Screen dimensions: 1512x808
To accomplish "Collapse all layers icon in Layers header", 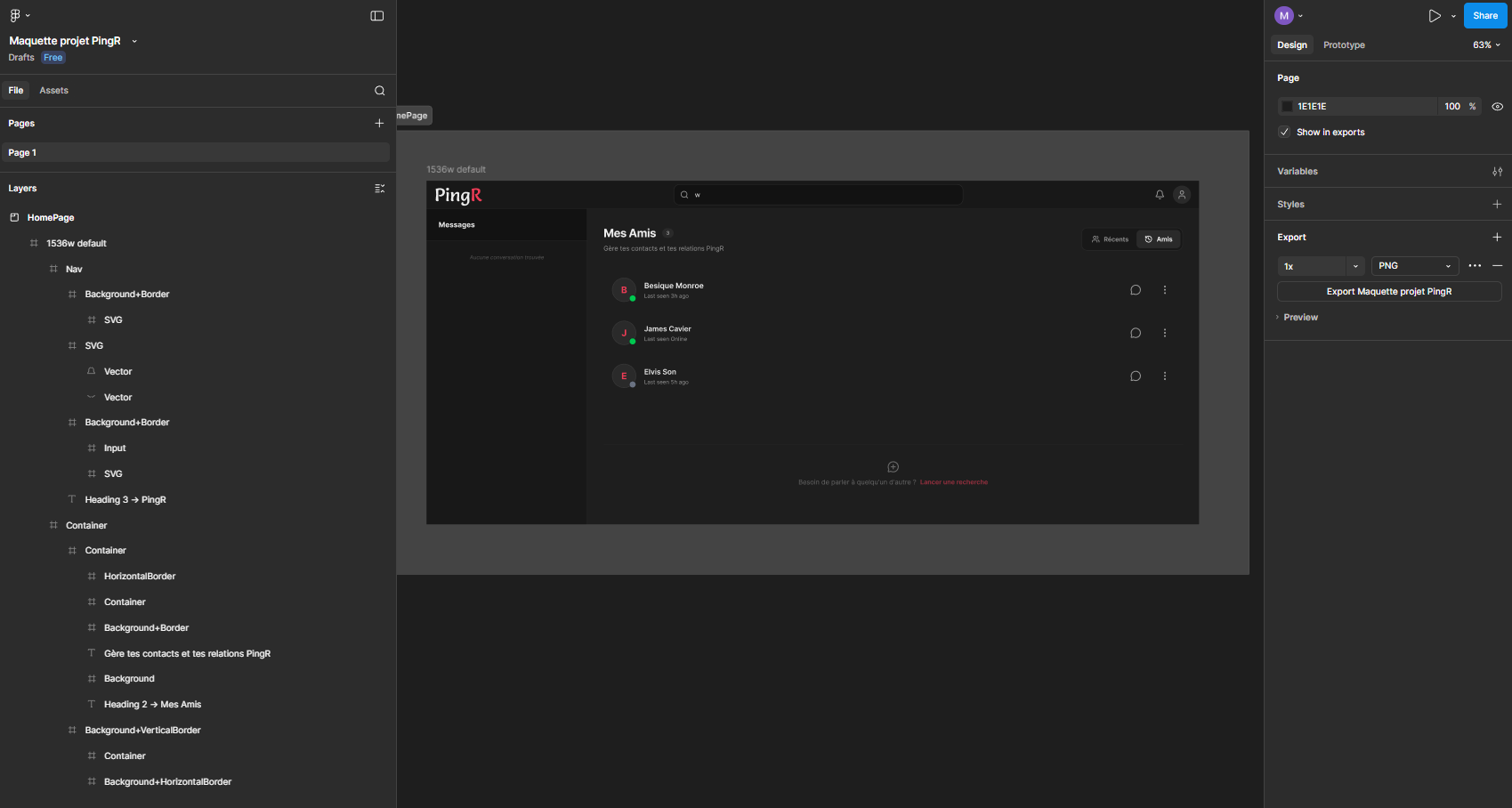I will [380, 189].
